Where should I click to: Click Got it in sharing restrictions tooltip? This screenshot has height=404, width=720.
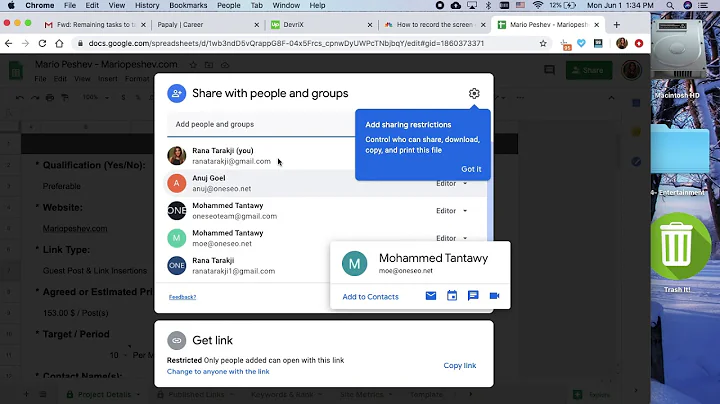tap(471, 169)
